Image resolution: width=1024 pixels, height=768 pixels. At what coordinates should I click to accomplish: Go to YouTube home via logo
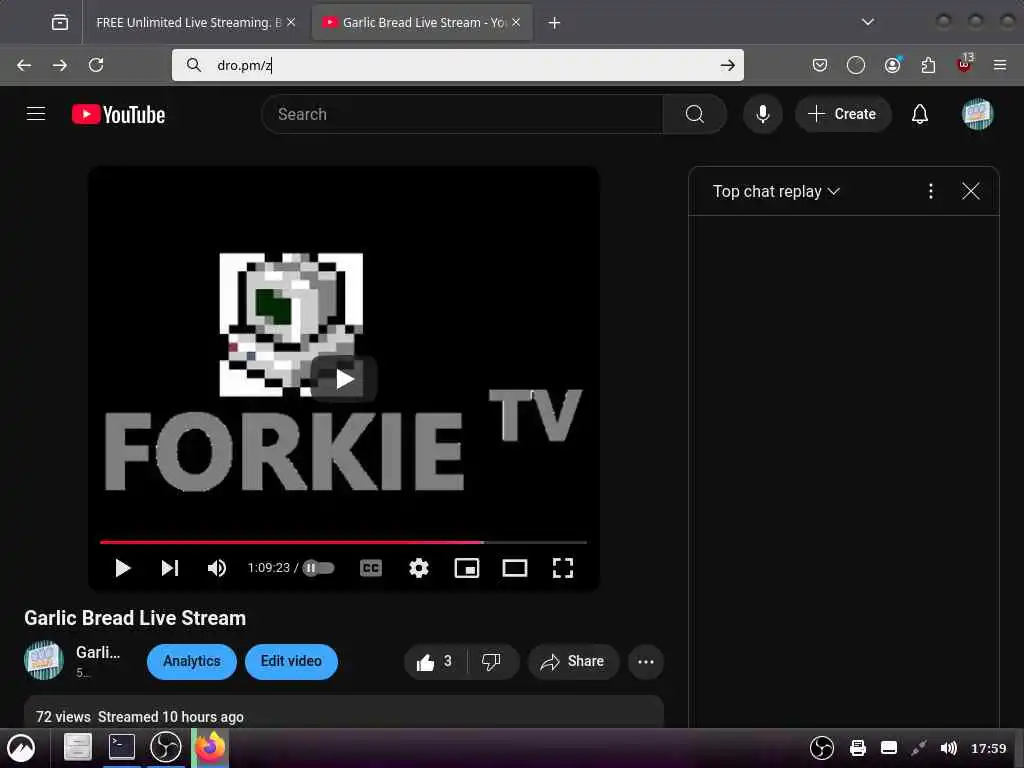coord(118,114)
